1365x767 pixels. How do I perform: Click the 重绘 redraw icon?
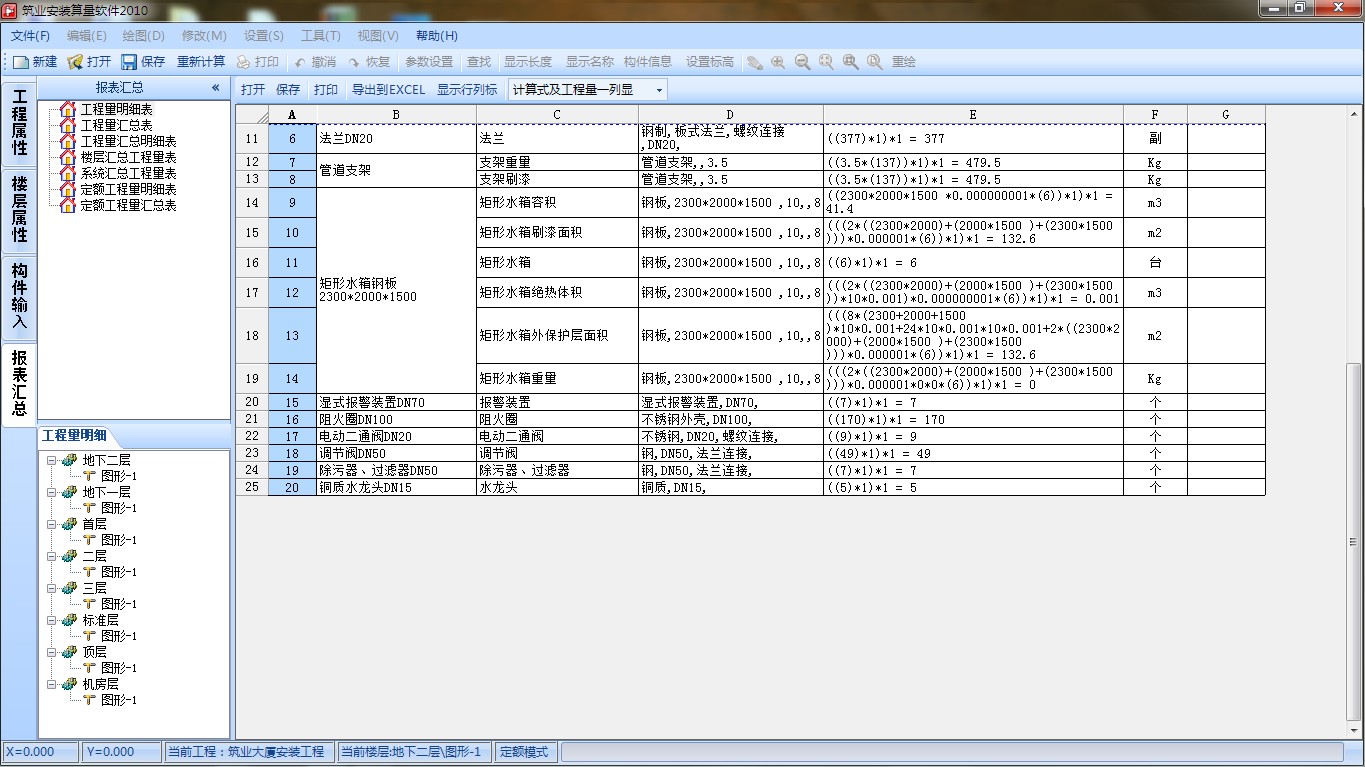[906, 61]
